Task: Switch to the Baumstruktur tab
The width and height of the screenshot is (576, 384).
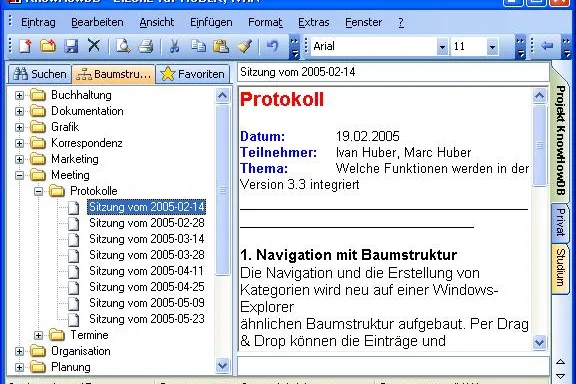Action: click(x=114, y=74)
